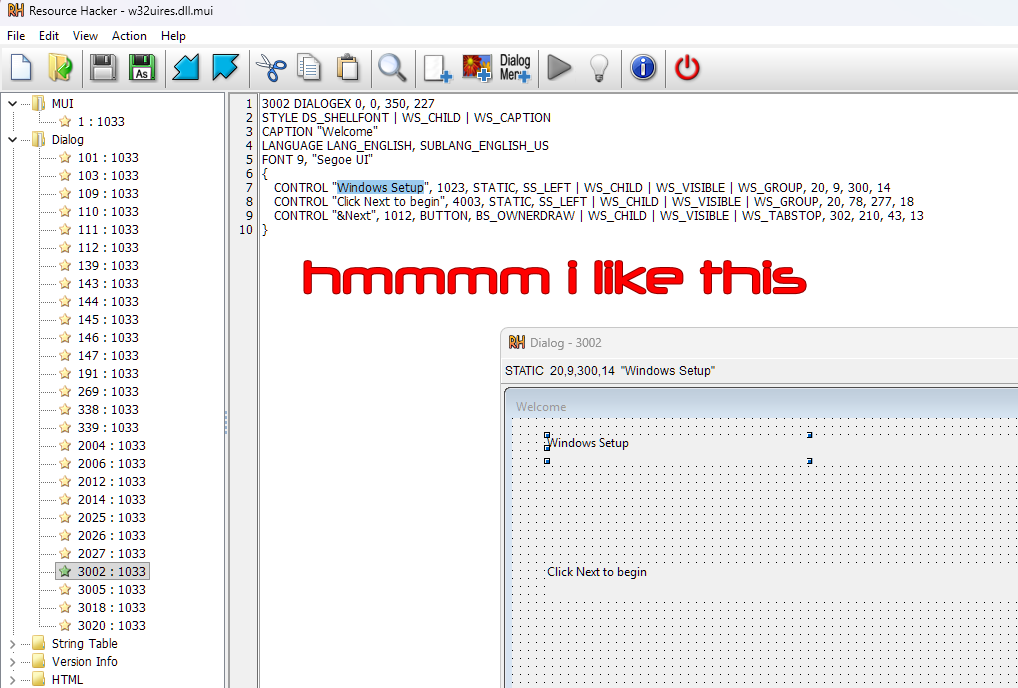Select dialog resource 2004 : 1033

111,446
